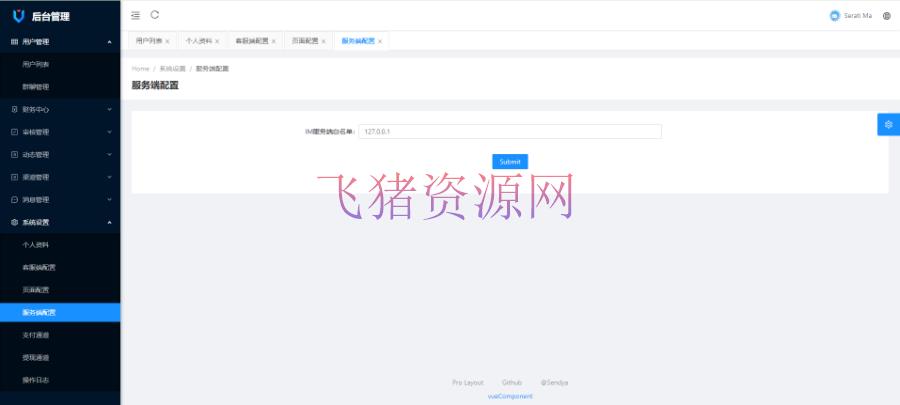The width and height of the screenshot is (900, 405).
Task: Close the 用户列表 tab
Action: pos(167,41)
